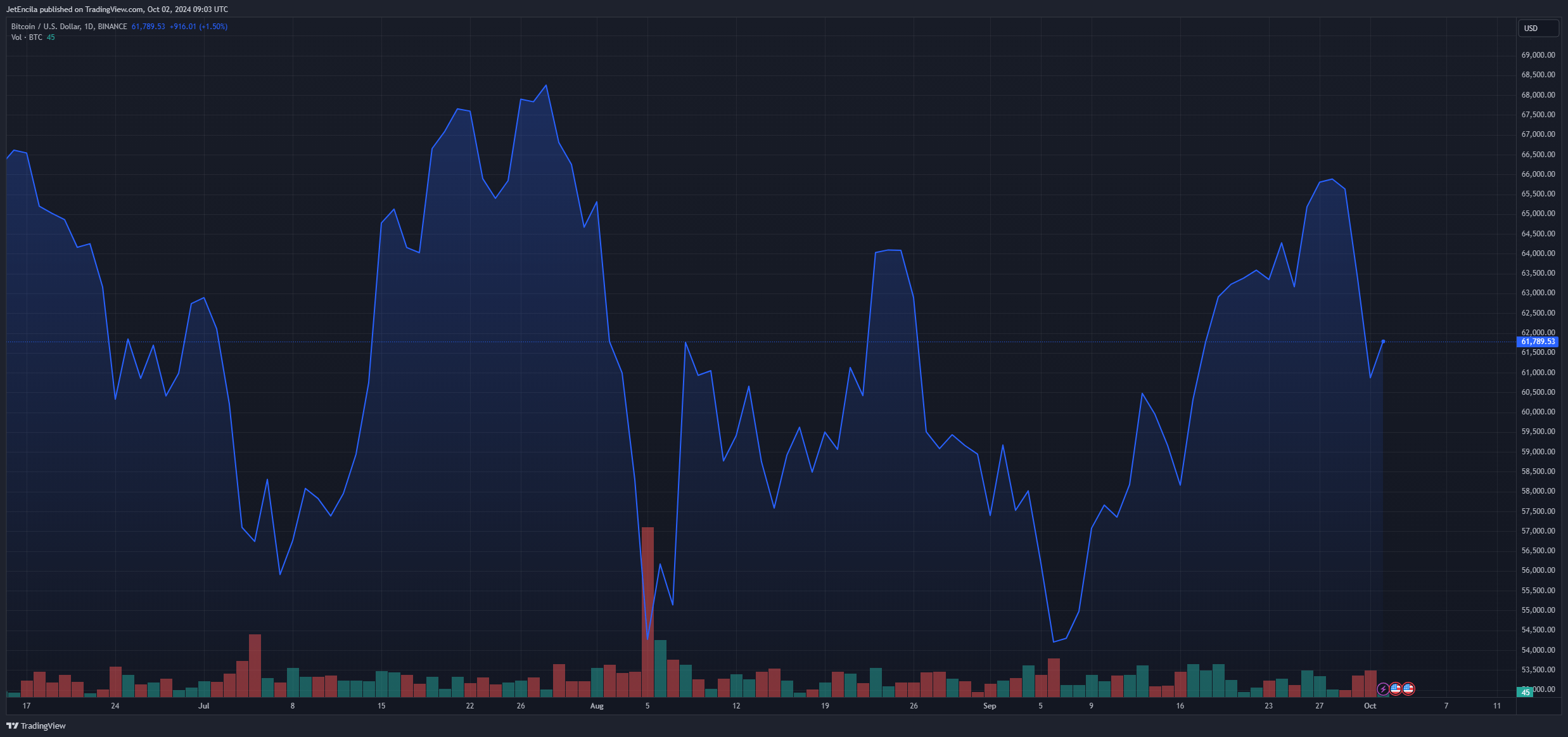Click the tall red volume bar in early July
The image size is (1568, 737).
[x=255, y=665]
